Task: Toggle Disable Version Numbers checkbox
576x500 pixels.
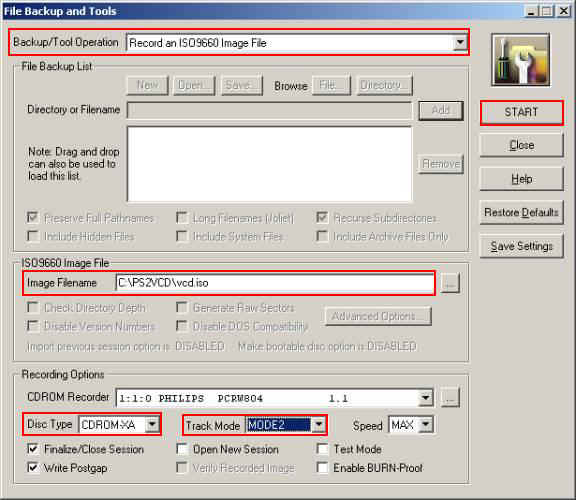Action: 33,325
